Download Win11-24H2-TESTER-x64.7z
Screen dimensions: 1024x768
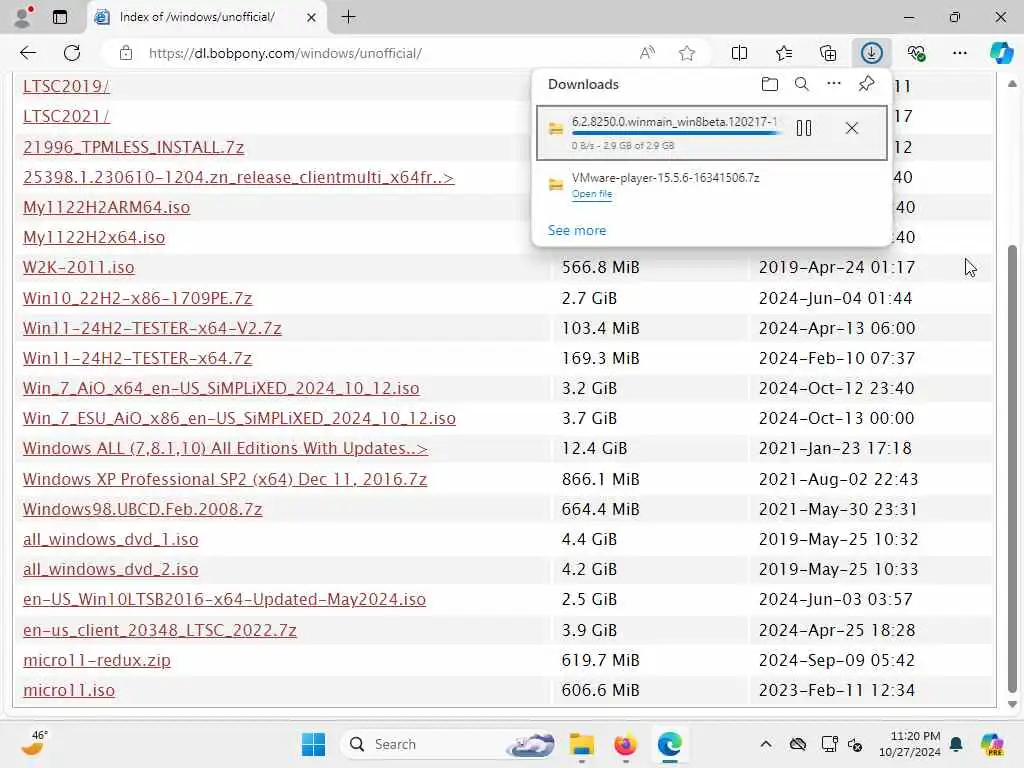(137, 358)
